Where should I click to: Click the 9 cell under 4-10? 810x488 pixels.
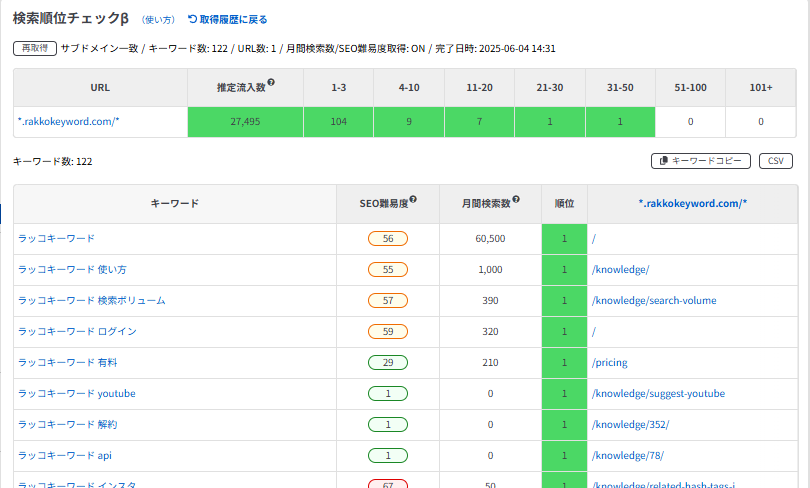click(409, 122)
